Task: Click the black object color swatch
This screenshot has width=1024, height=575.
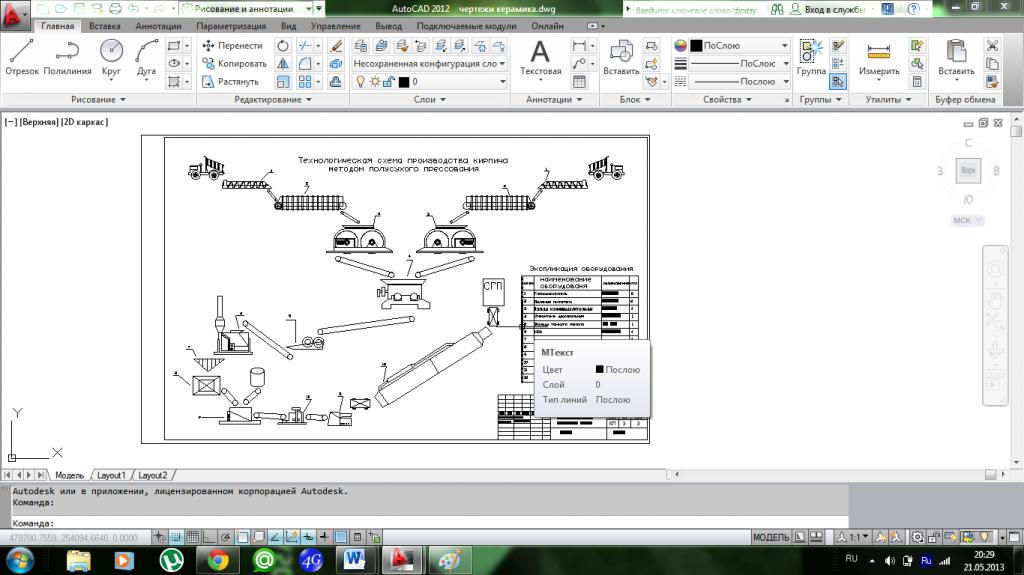Action: click(x=696, y=45)
